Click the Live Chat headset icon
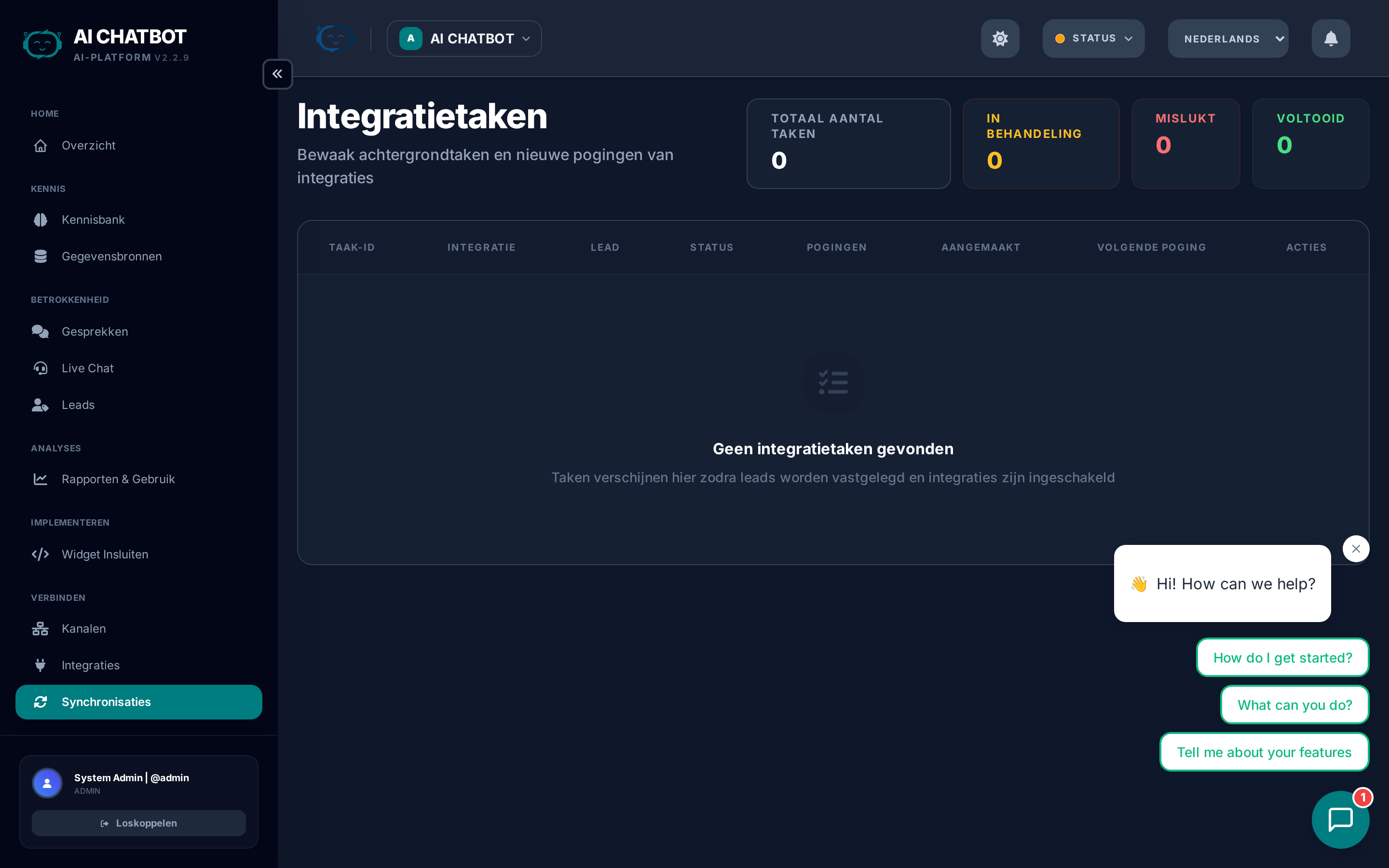1389x868 pixels. [x=40, y=368]
